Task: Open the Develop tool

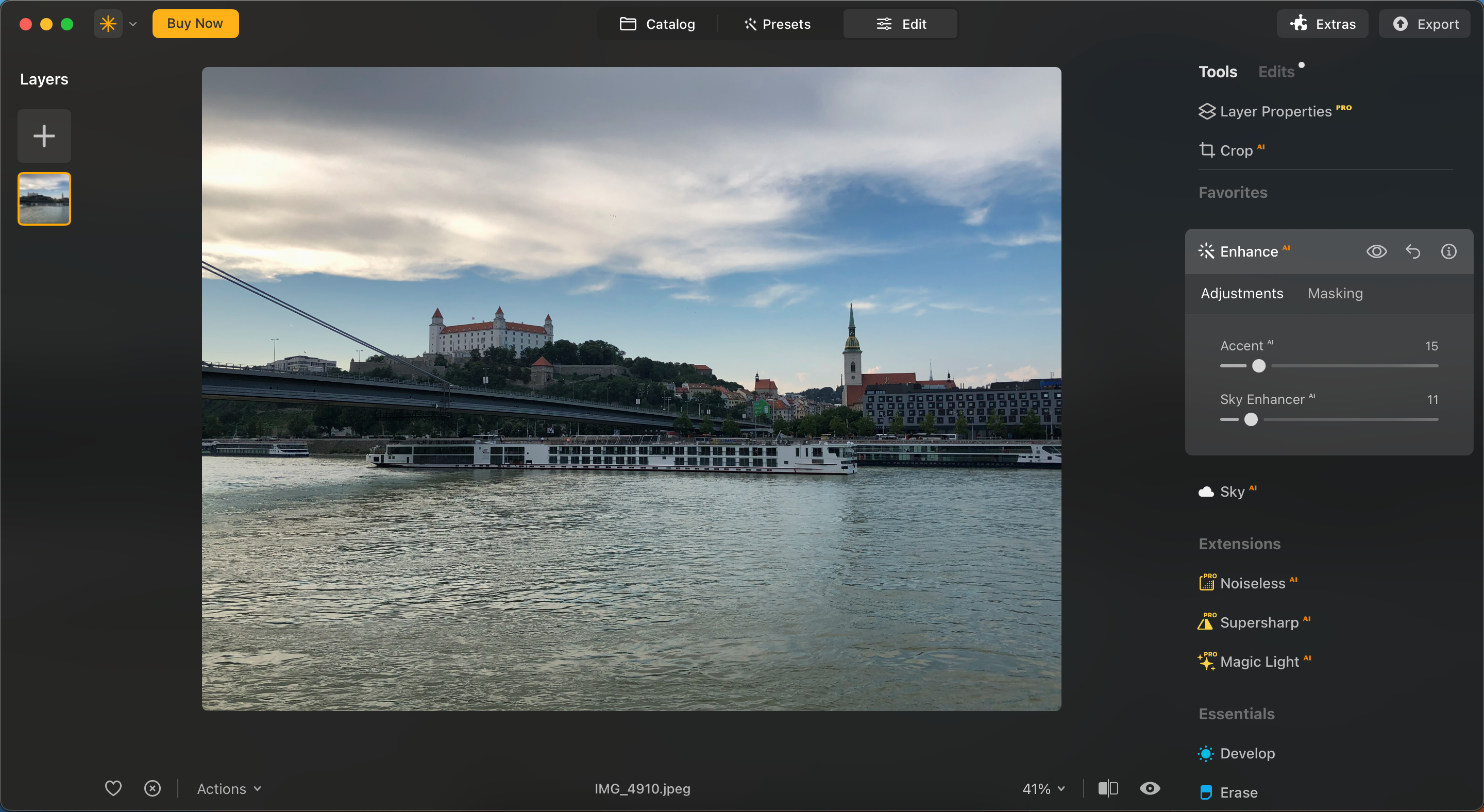Action: pos(1247,753)
